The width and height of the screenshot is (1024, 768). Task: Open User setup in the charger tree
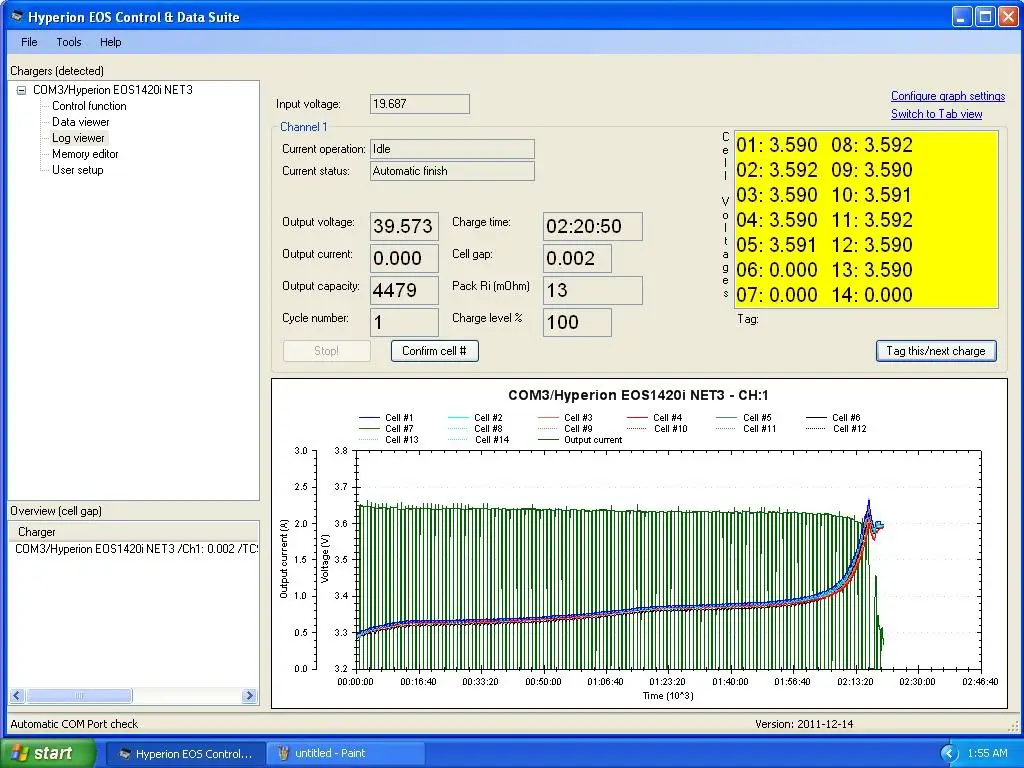78,170
